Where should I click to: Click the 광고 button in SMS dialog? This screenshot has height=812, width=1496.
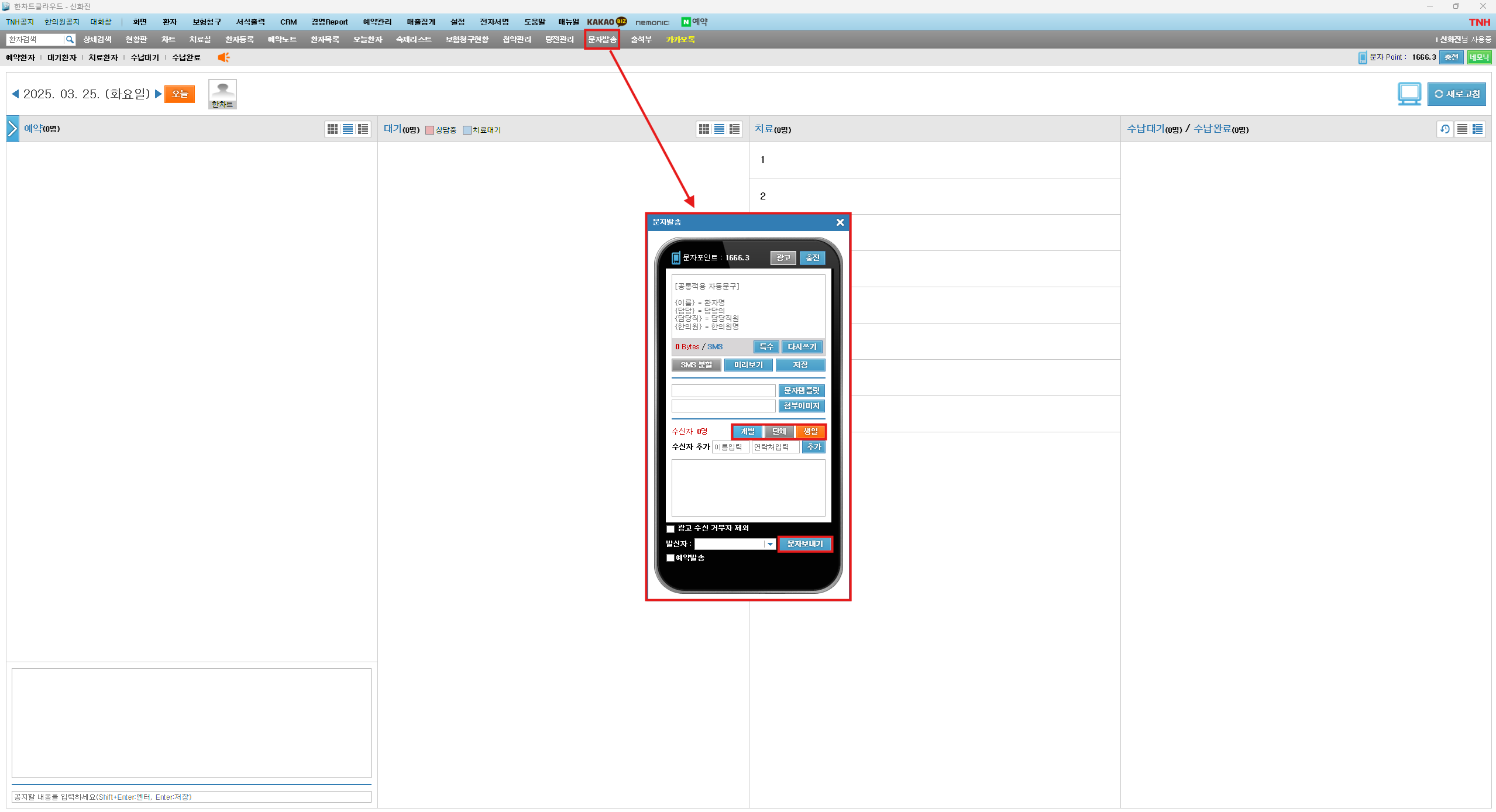(x=783, y=258)
